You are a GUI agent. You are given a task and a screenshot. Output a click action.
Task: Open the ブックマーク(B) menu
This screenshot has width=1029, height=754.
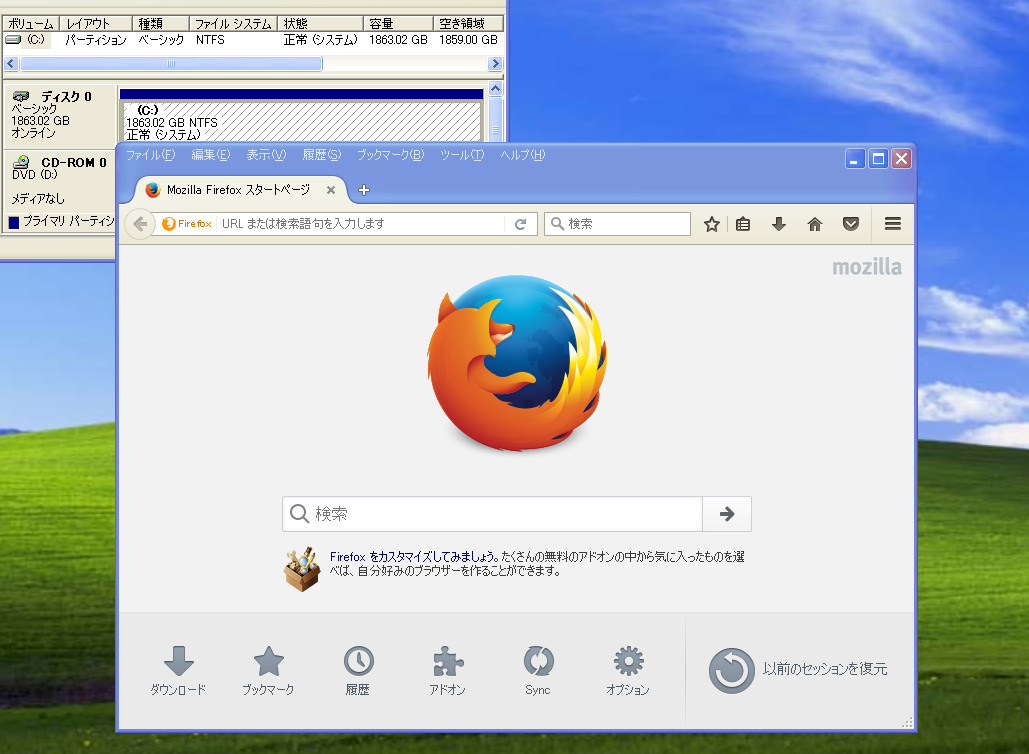tap(390, 155)
